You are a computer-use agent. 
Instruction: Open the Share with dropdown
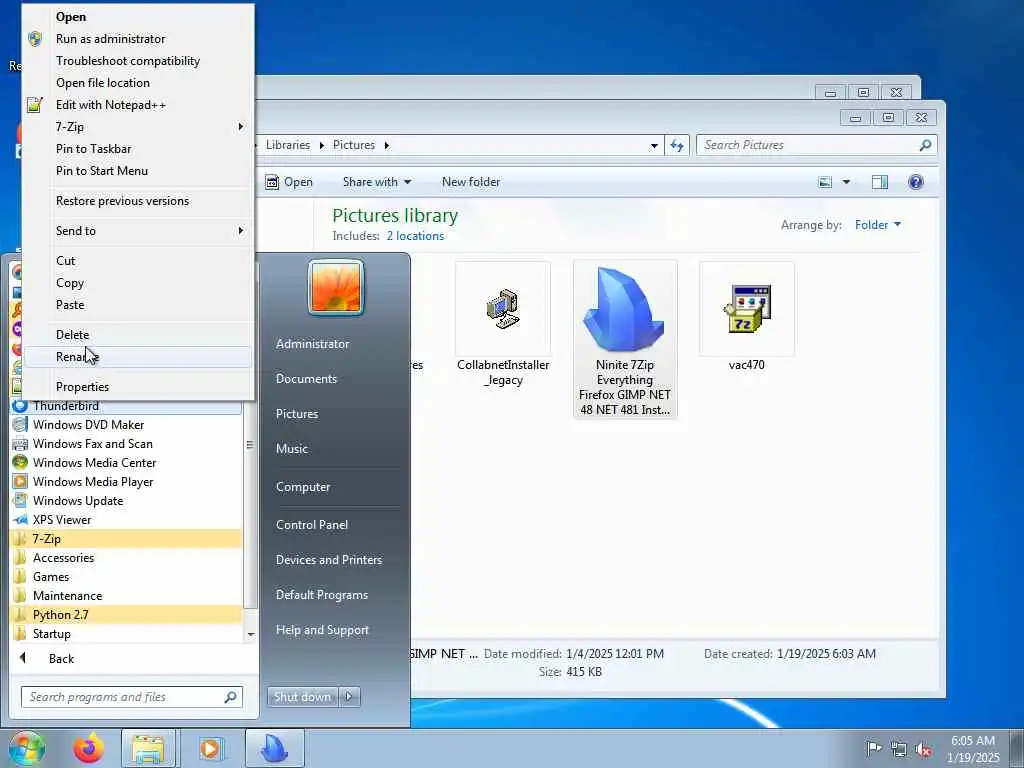[x=377, y=182]
